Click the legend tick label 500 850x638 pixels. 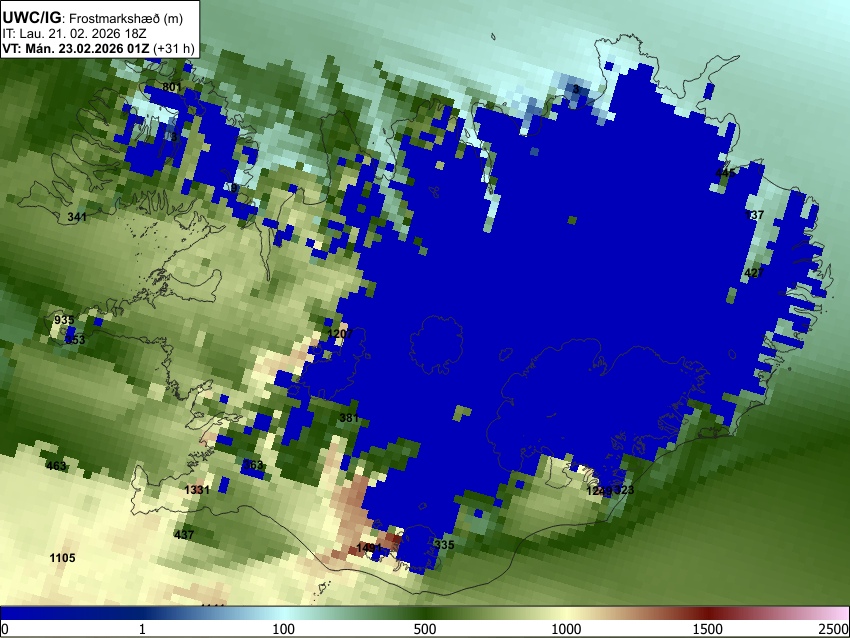tap(424, 629)
